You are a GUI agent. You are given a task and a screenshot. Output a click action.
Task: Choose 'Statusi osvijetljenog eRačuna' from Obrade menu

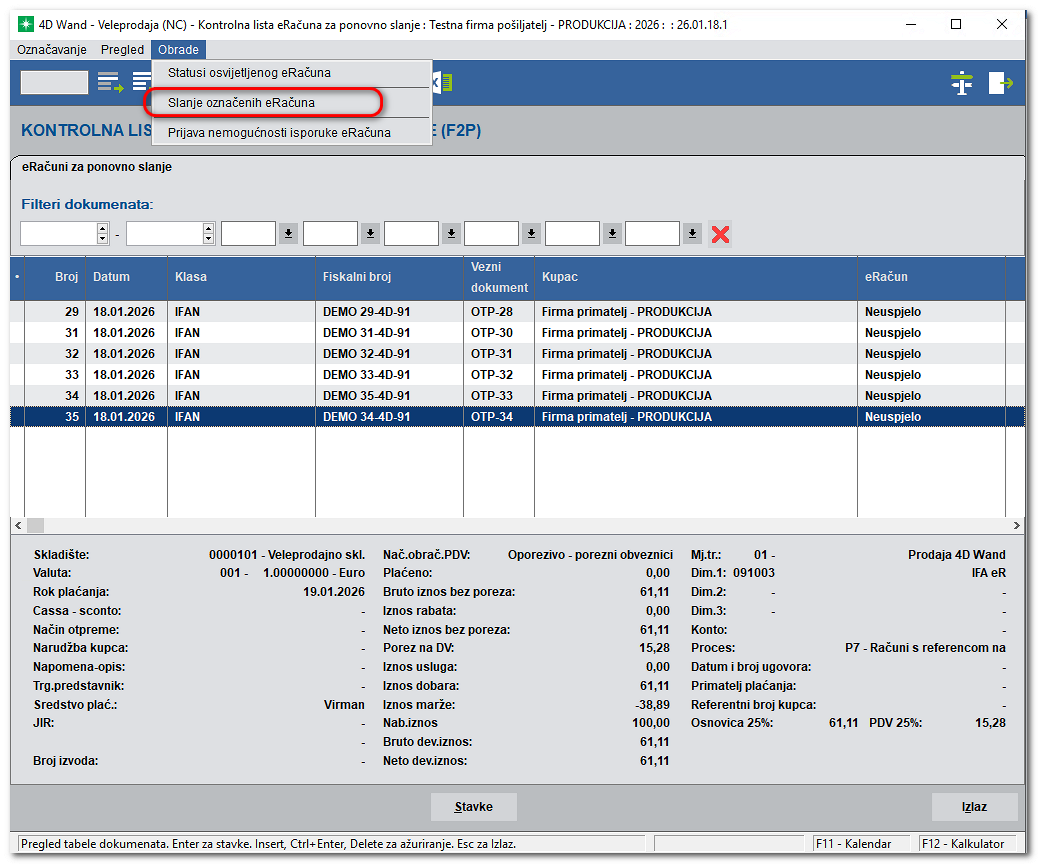coord(249,73)
